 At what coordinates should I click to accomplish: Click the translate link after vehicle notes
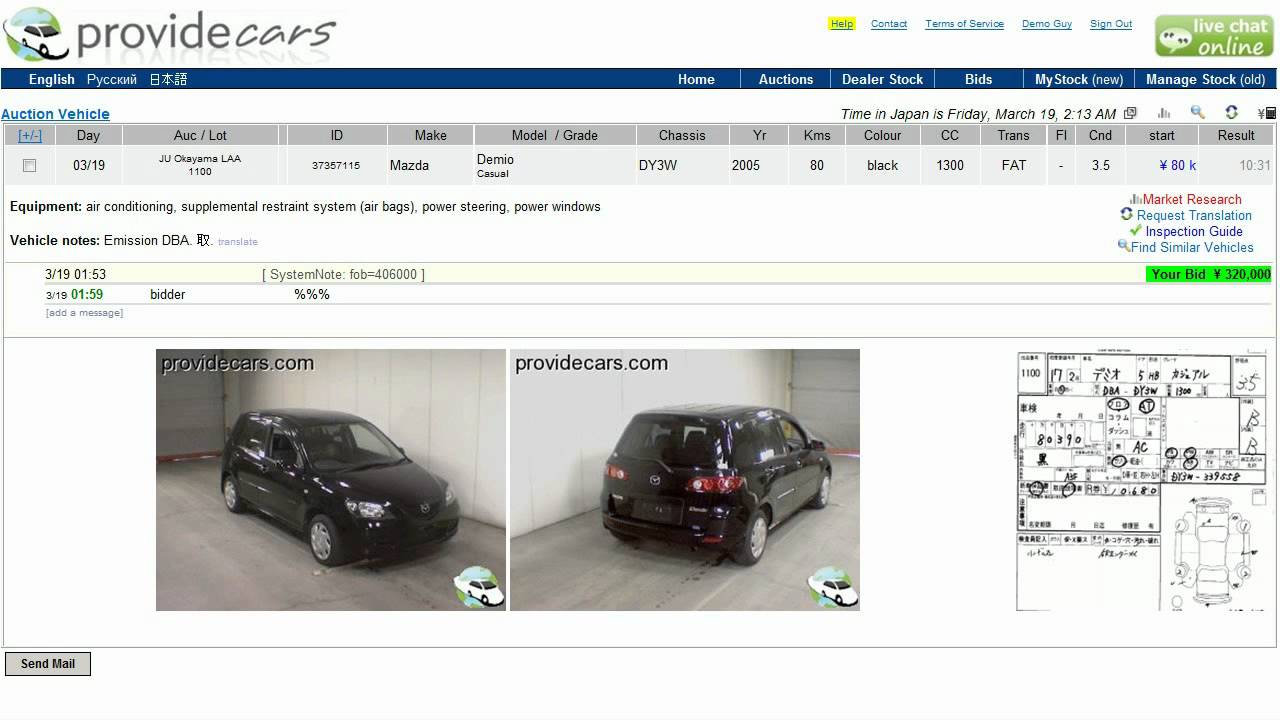[238, 242]
